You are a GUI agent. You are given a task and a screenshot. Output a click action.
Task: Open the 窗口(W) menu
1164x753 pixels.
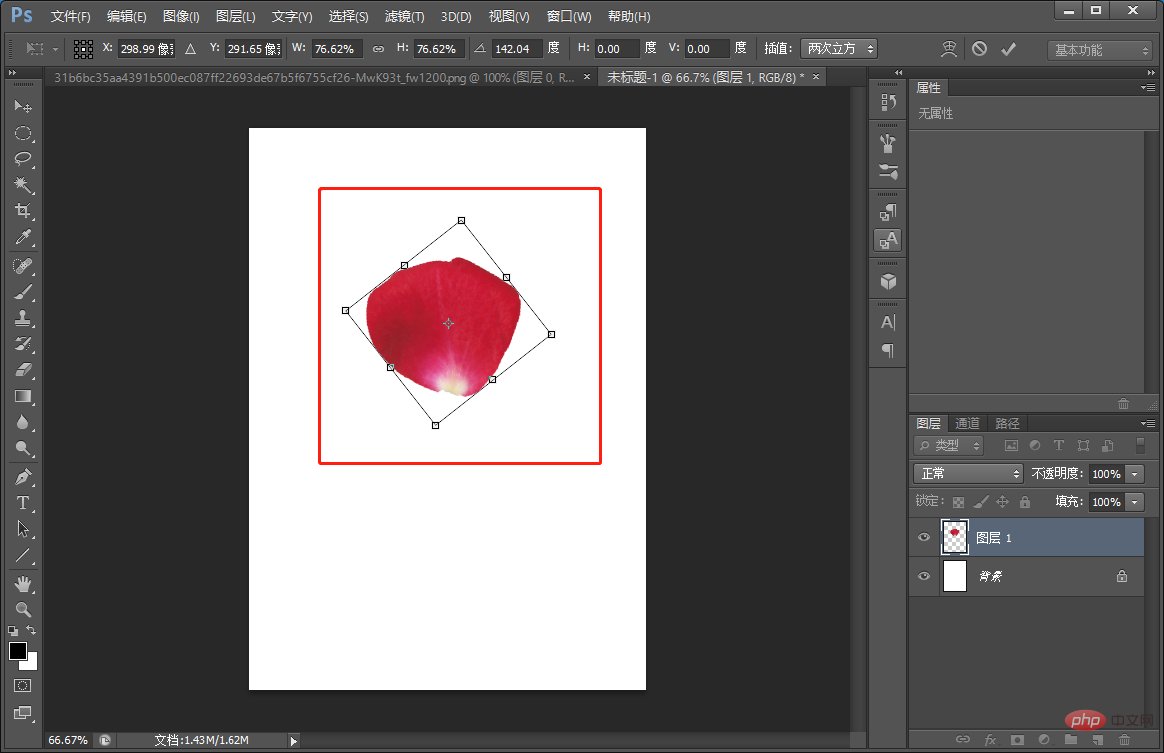click(569, 16)
